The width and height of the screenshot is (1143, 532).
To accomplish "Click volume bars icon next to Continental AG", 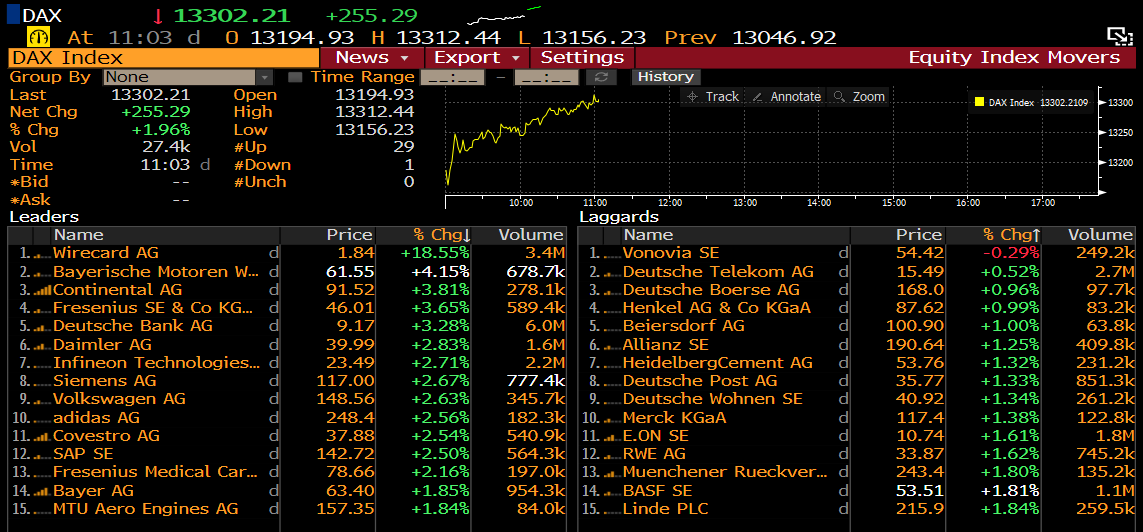I will coord(44,289).
